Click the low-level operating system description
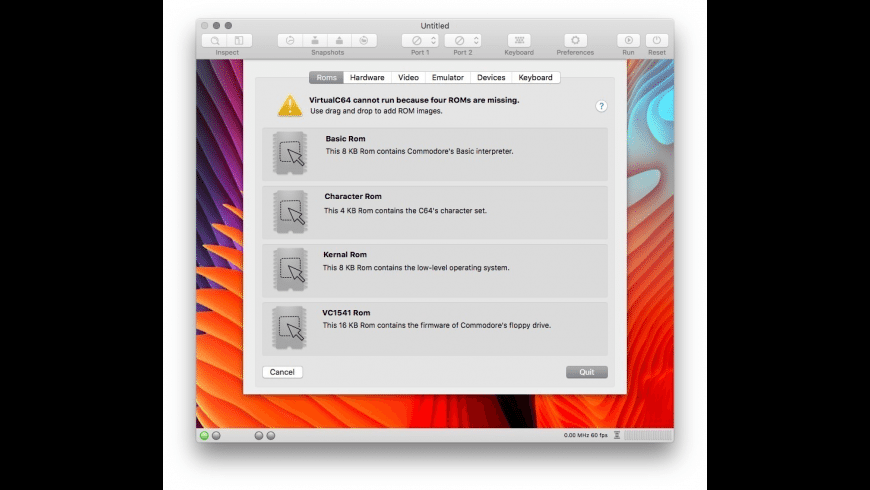 pyautogui.click(x=416, y=267)
